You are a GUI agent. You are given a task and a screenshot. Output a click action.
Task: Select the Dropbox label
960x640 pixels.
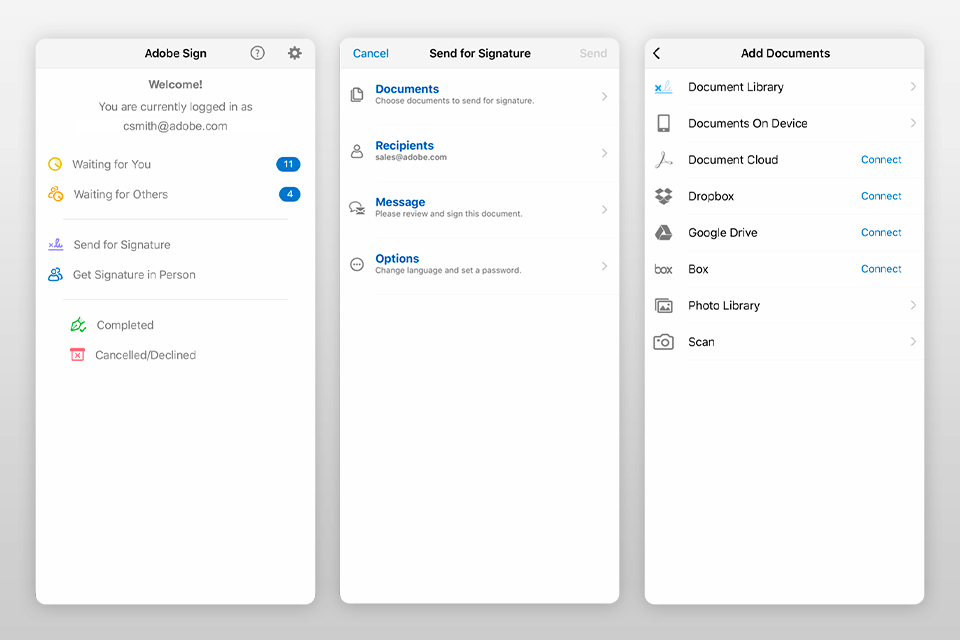[711, 196]
